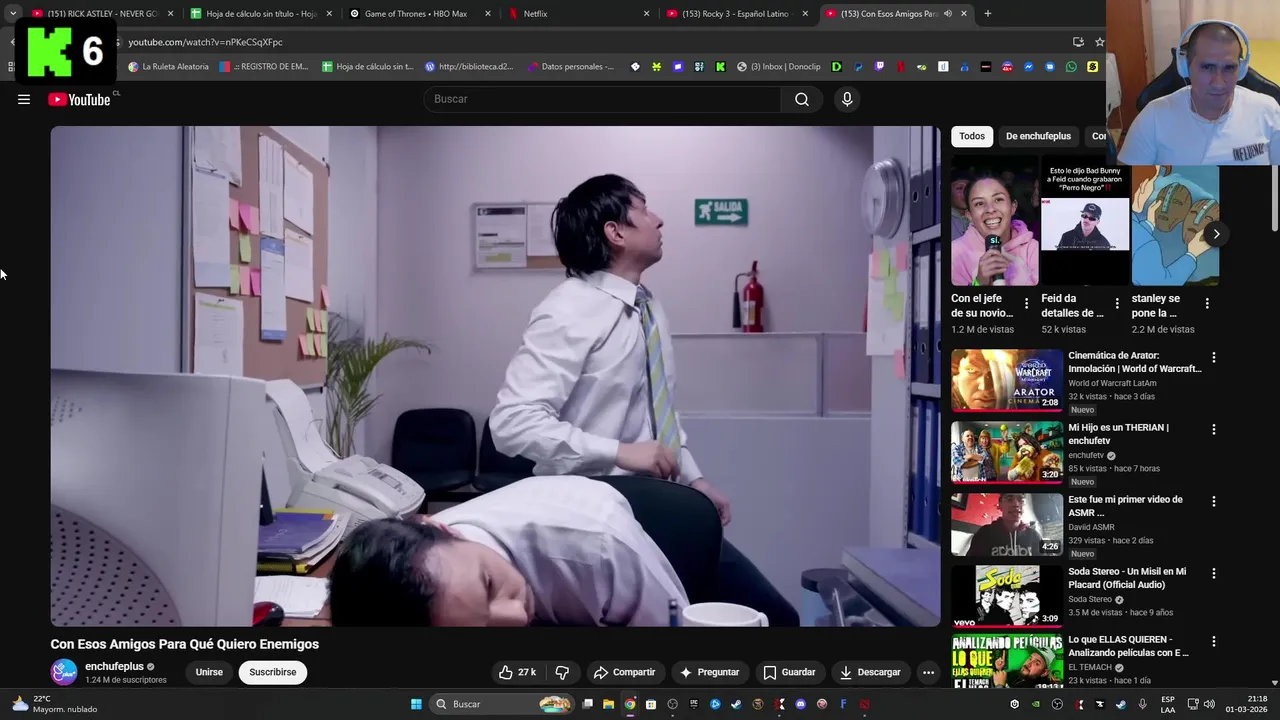Click the Preguntar button
This screenshot has height=720, width=1280.
709,672
